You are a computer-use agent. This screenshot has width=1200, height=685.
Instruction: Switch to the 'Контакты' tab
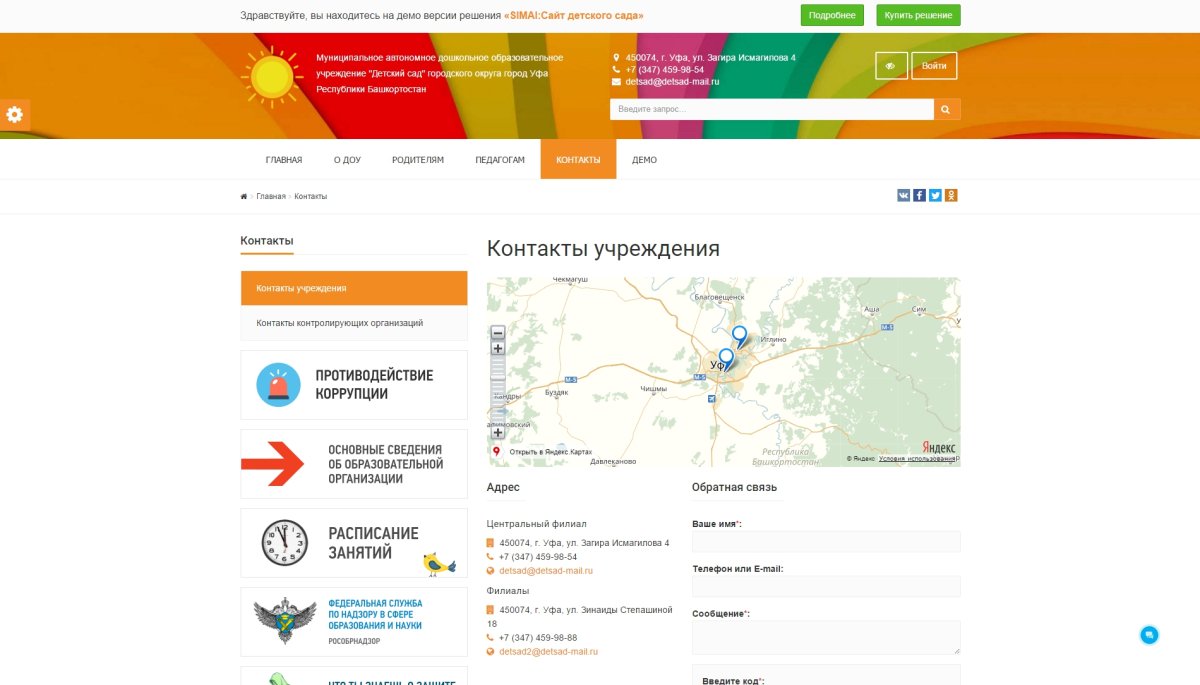578,158
